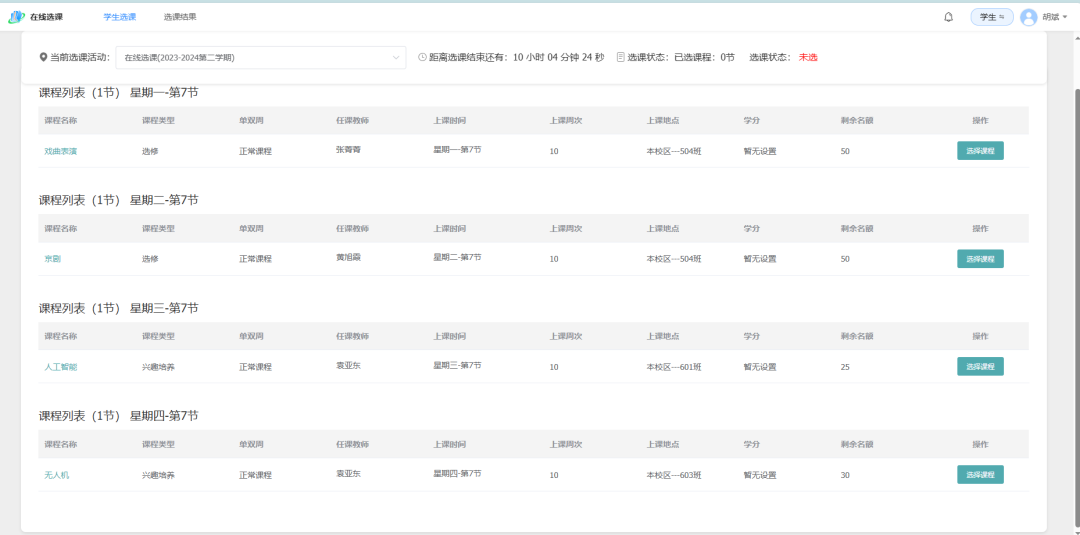Click 选择课程 for the 京剧 row
This screenshot has height=535, width=1080.
(980, 259)
